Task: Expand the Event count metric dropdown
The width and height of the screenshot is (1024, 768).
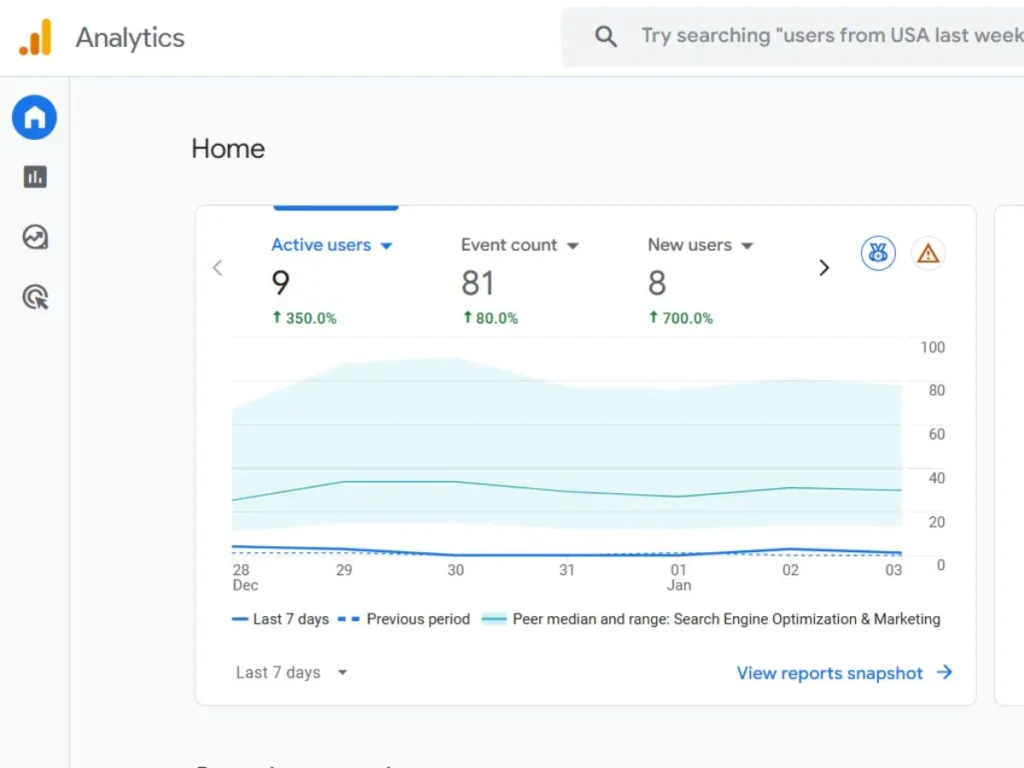Action: tap(573, 246)
